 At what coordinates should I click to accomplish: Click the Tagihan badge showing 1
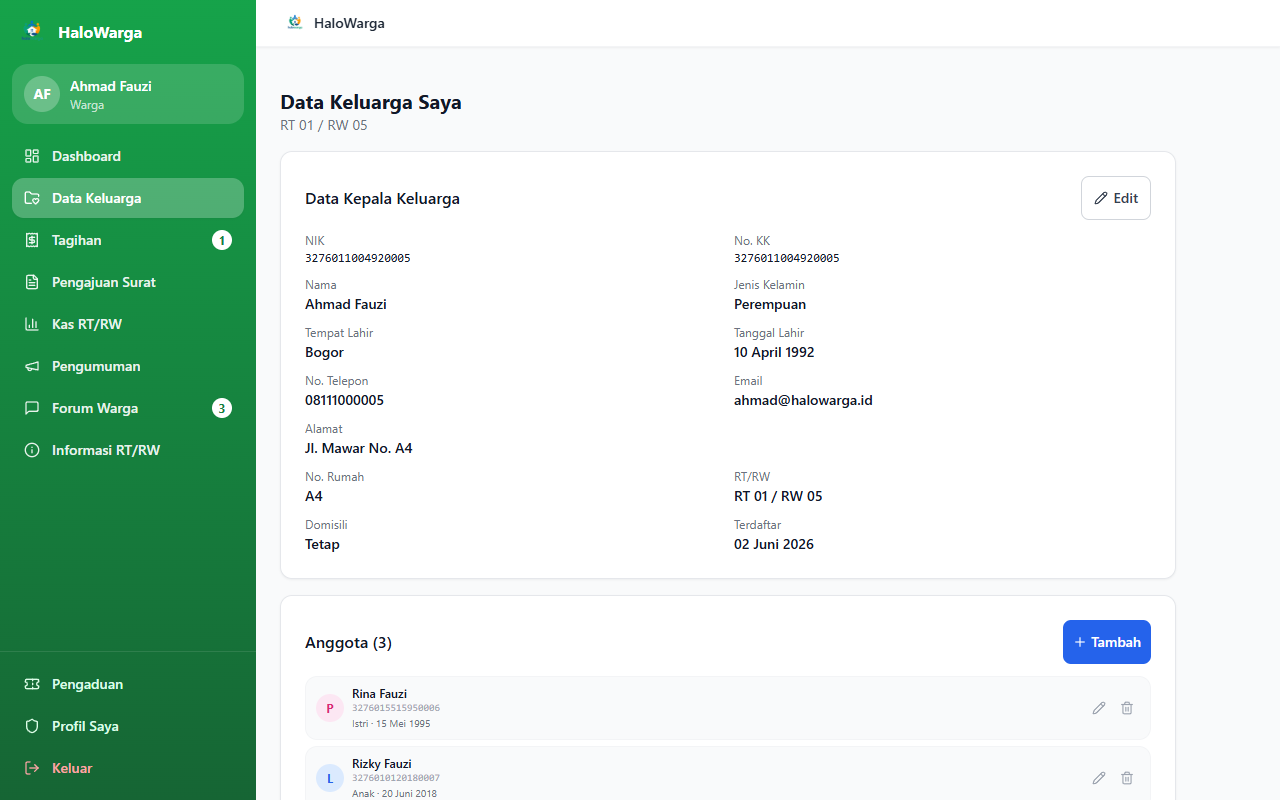(x=222, y=240)
